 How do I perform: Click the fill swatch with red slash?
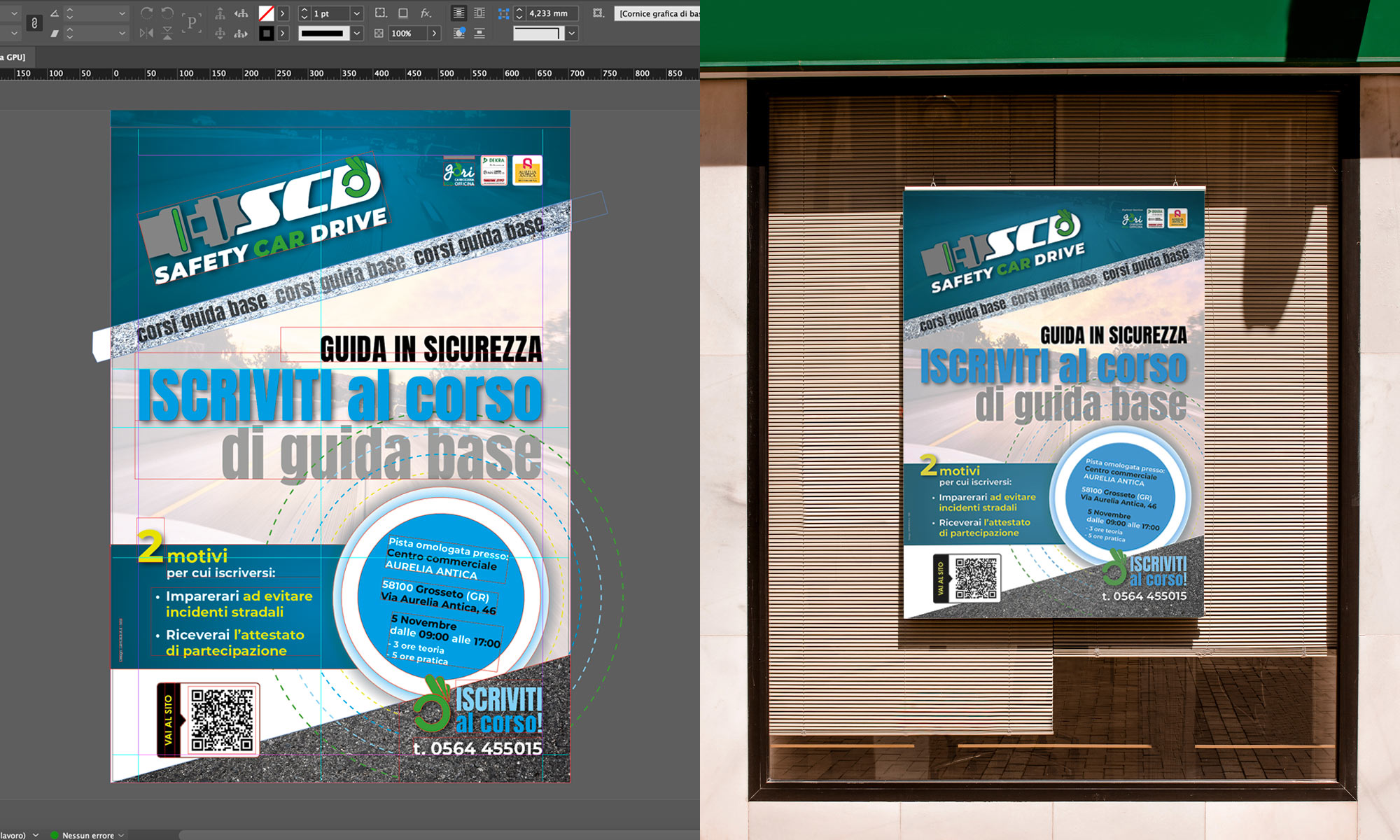[266, 13]
